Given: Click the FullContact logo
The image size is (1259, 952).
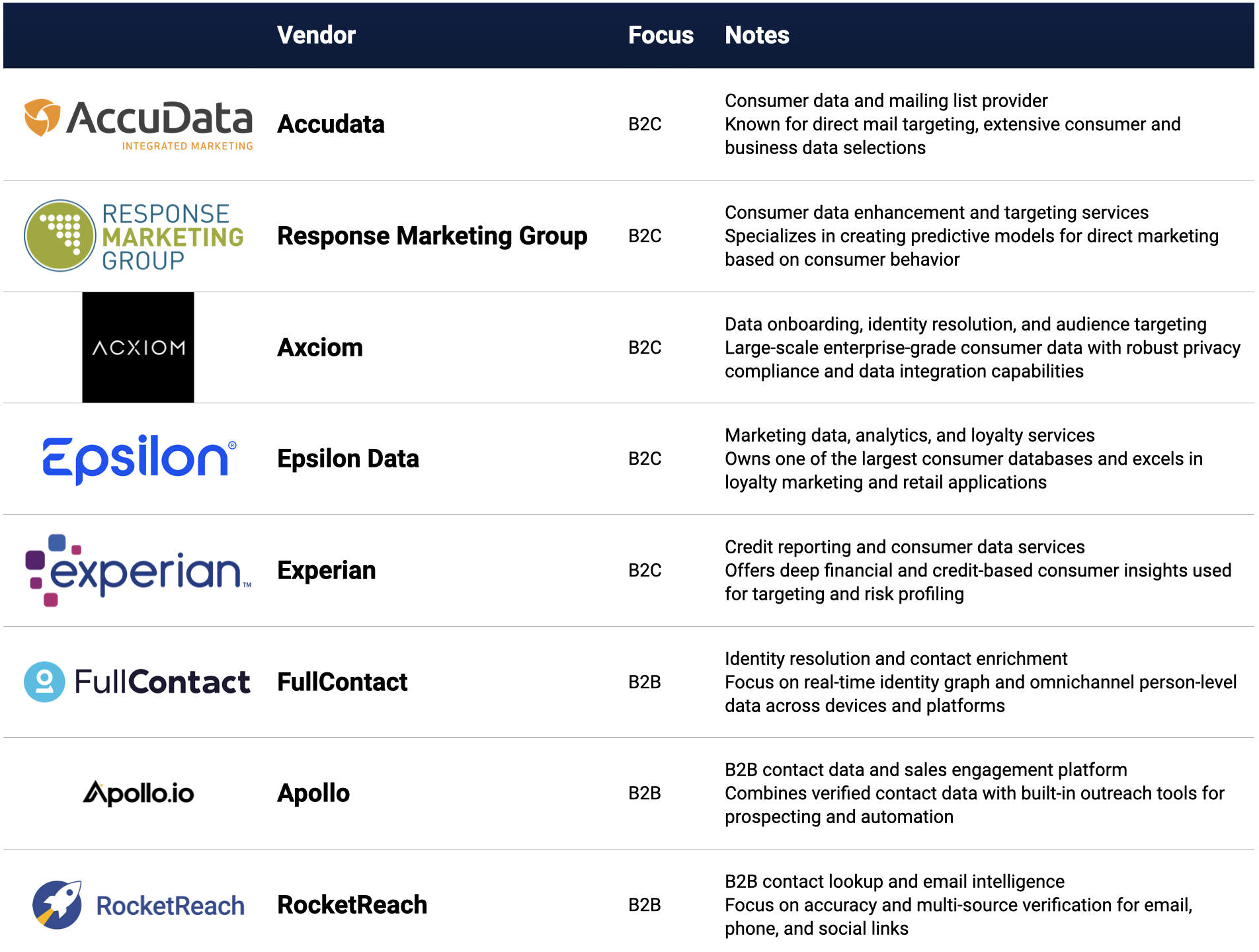Looking at the screenshot, I should click(x=137, y=682).
